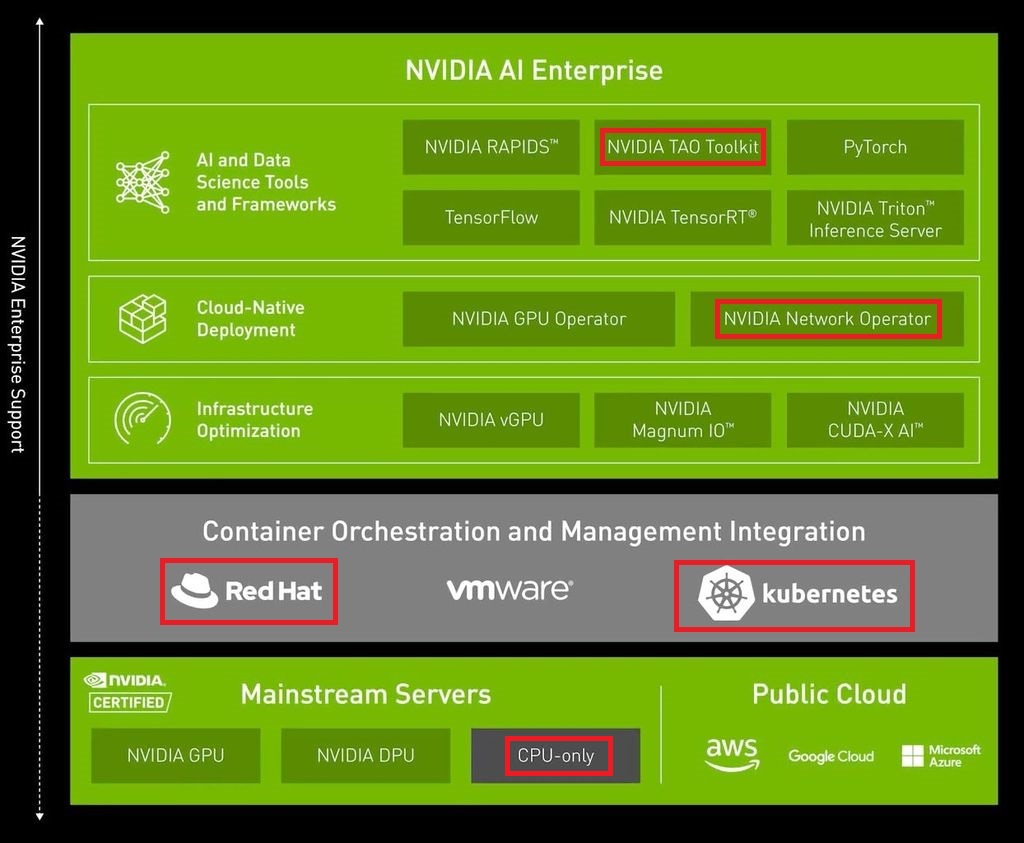Expand the Container Orchestration and Management section
This screenshot has height=843, width=1024.
pos(533,532)
